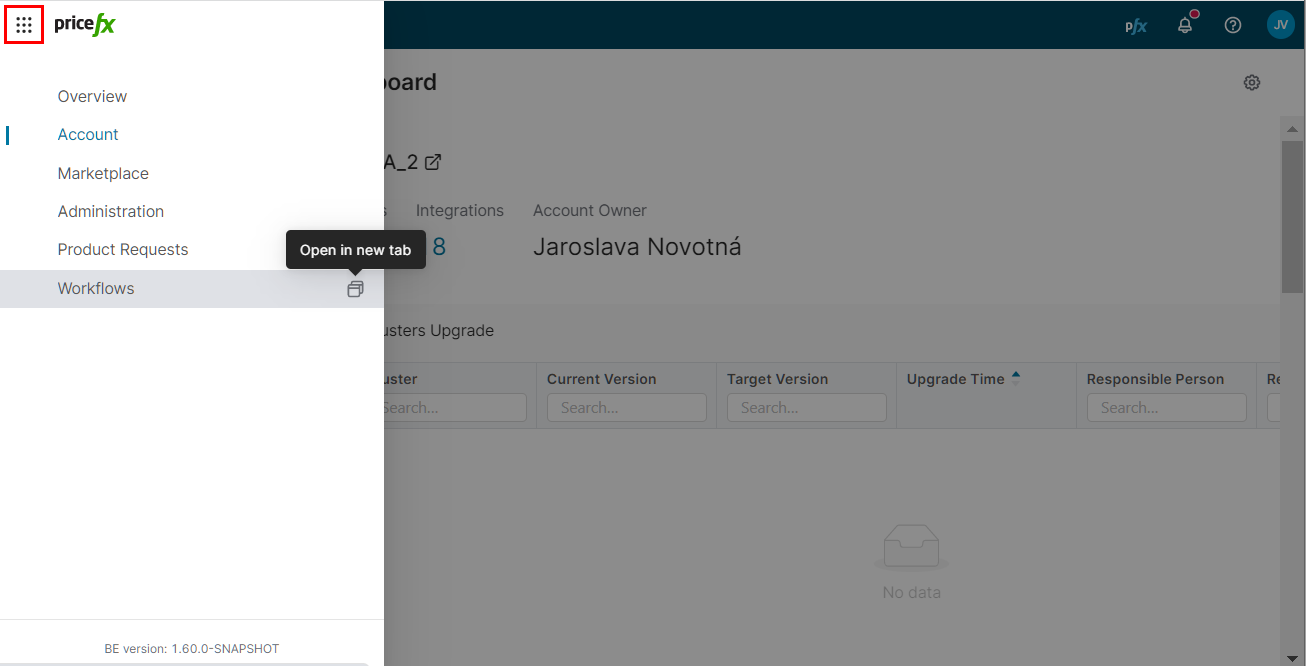The image size is (1306, 666).
Task: Open Marketplace from the side menu
Action: click(x=103, y=174)
